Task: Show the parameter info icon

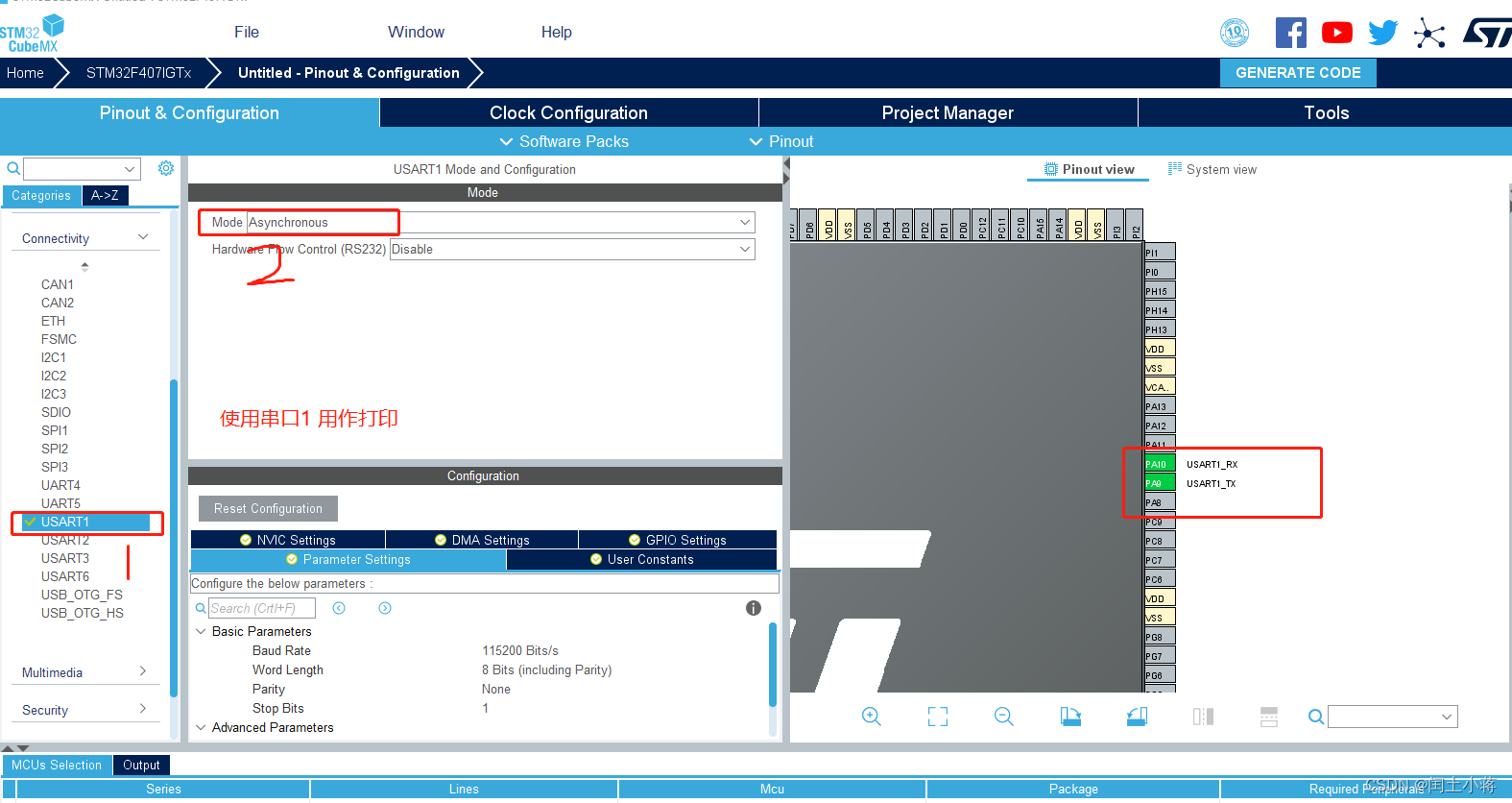Action: point(754,608)
